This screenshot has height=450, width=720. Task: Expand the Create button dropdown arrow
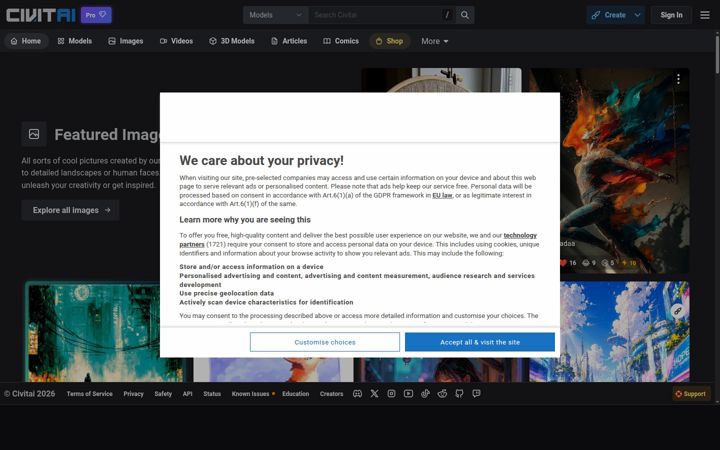click(637, 15)
